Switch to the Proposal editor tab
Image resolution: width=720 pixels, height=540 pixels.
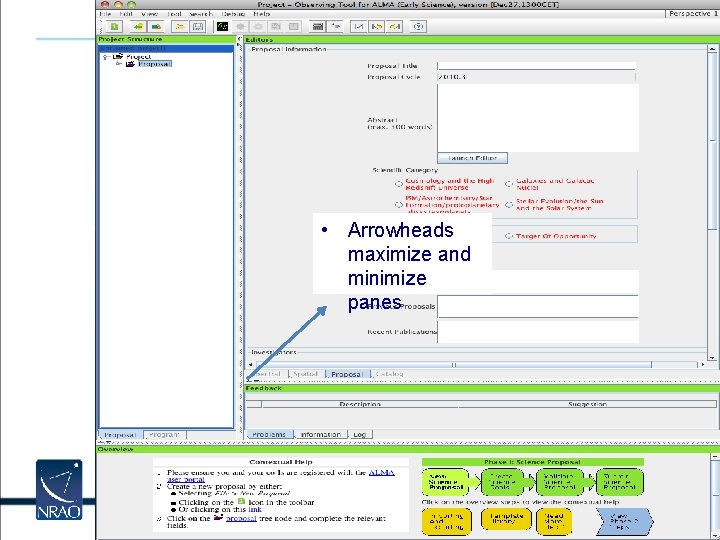tap(347, 374)
